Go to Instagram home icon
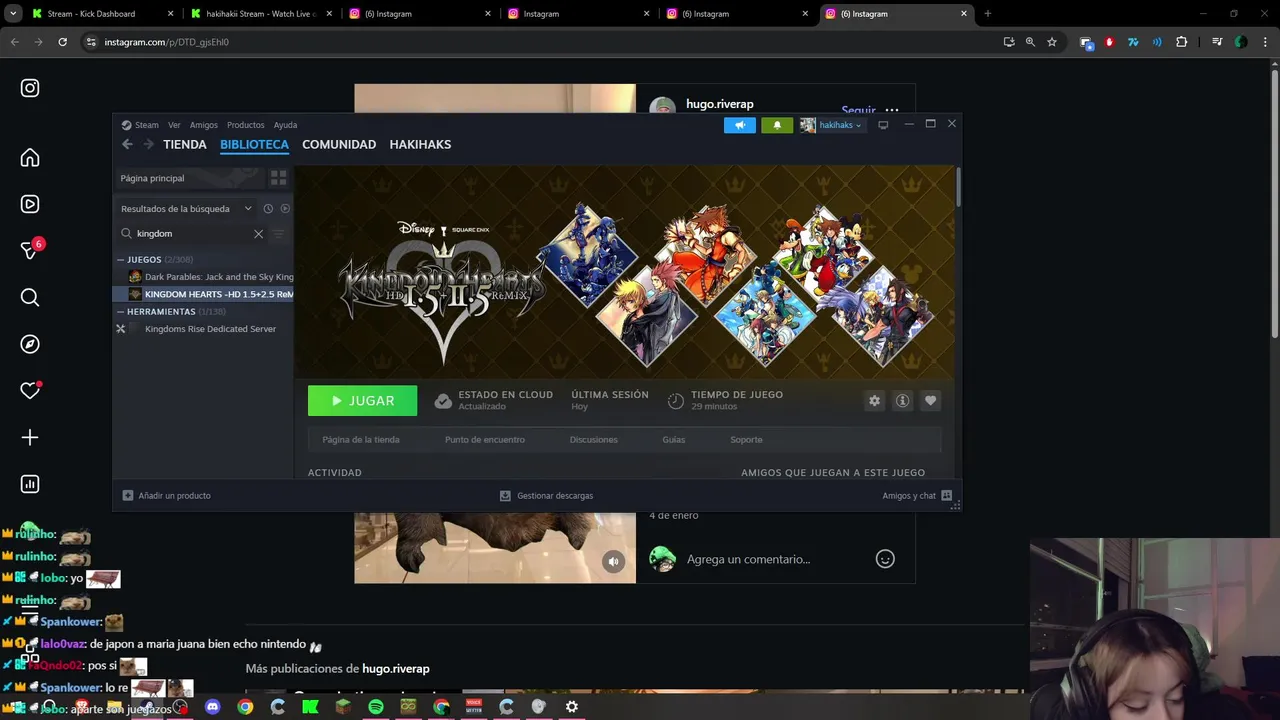This screenshot has height=720, width=1280. pos(30,158)
